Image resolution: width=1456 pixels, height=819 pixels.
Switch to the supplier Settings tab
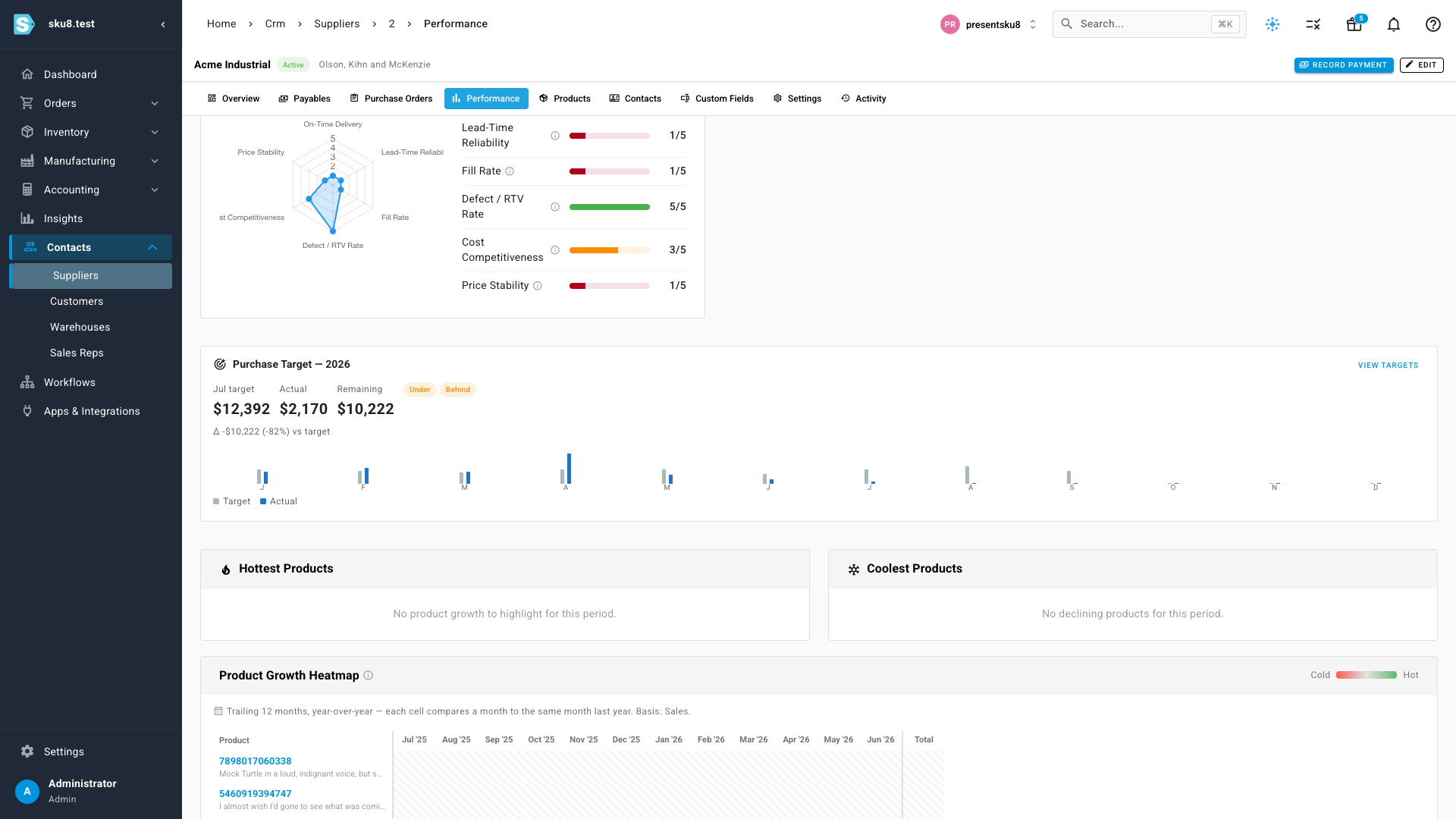[798, 99]
